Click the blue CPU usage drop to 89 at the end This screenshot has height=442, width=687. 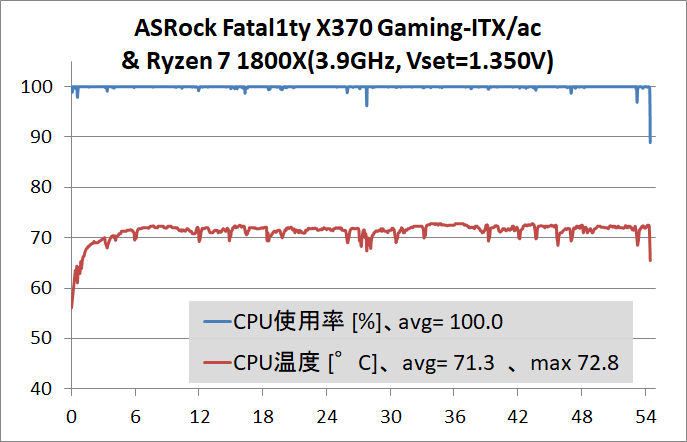point(650,116)
